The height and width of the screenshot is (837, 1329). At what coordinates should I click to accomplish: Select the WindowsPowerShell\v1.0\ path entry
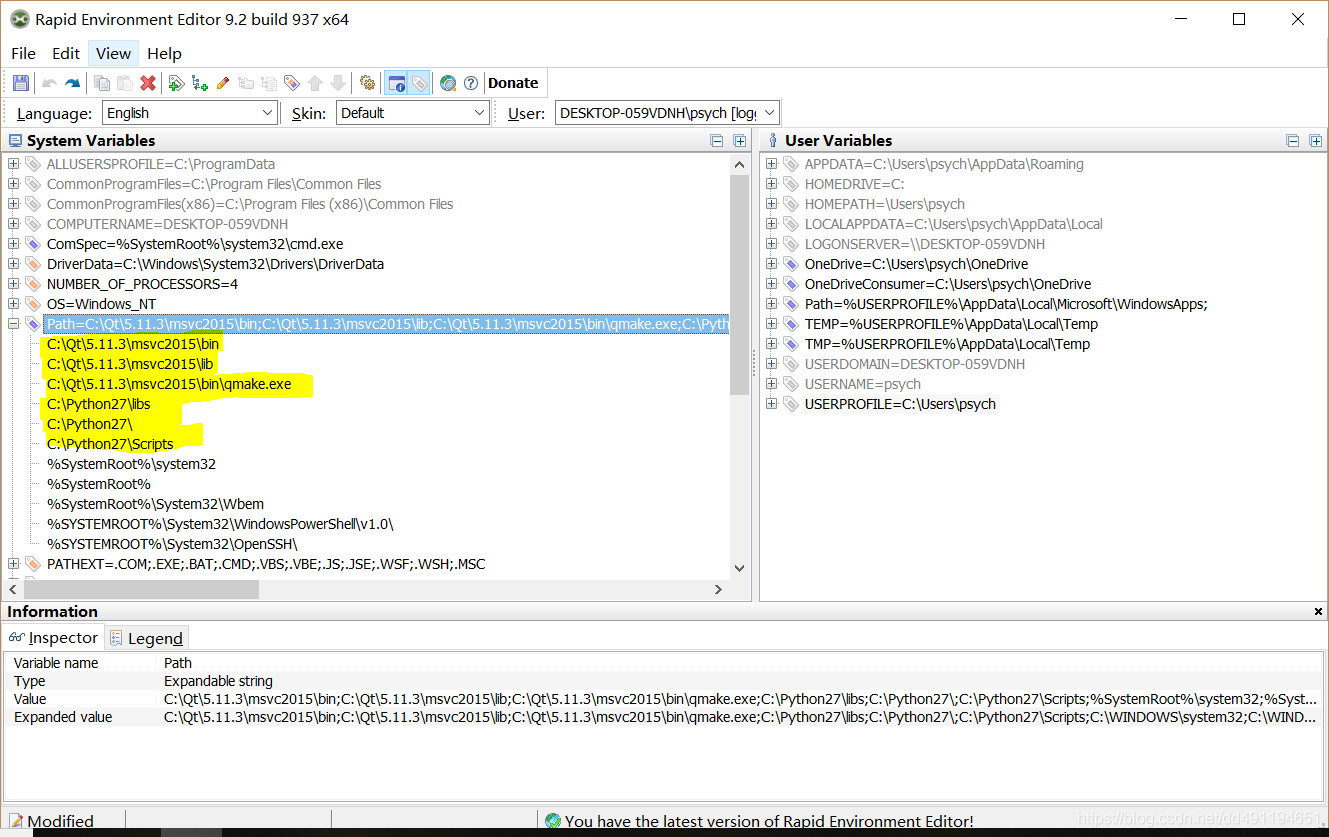[x=220, y=524]
